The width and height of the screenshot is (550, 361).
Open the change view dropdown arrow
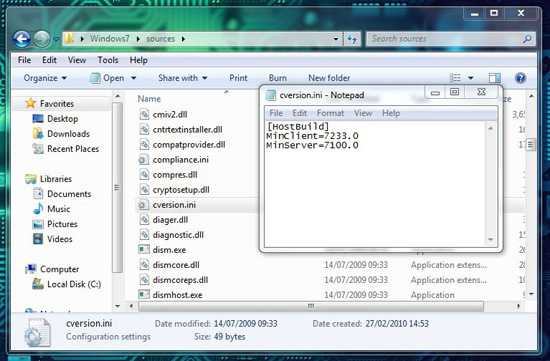click(x=471, y=78)
